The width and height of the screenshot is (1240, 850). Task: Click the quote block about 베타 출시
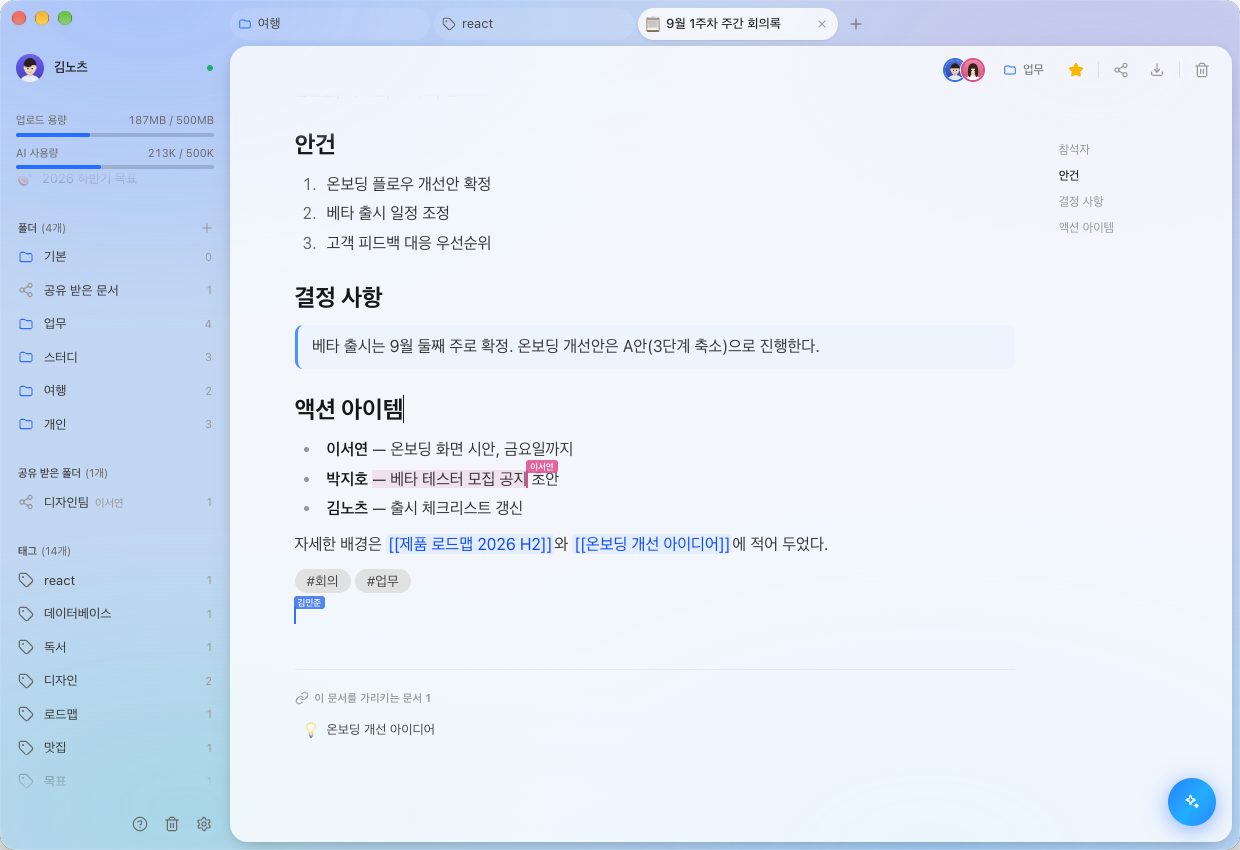point(655,347)
